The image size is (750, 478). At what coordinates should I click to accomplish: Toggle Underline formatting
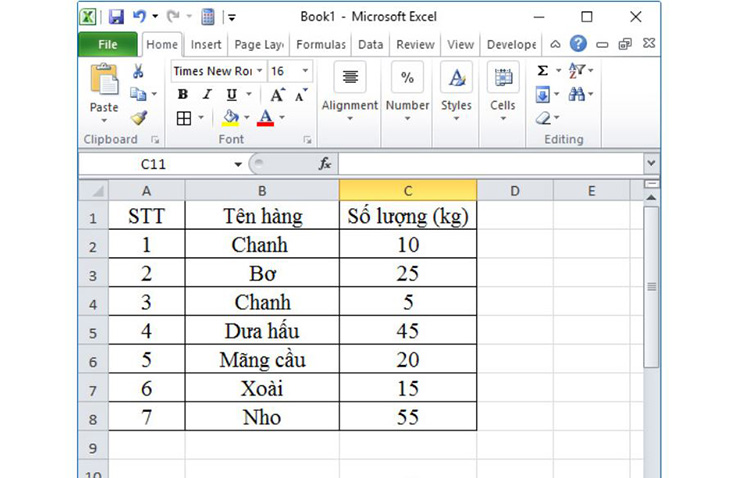pos(232,94)
